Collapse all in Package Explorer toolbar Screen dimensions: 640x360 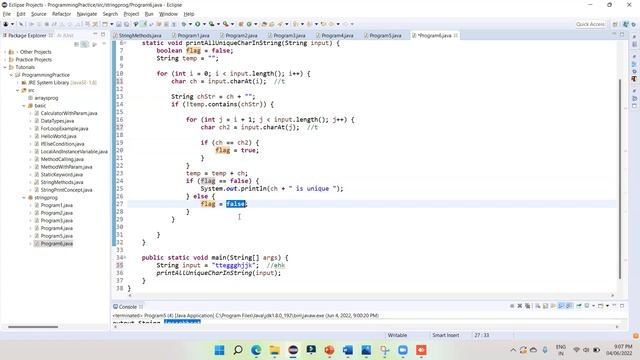point(76,44)
